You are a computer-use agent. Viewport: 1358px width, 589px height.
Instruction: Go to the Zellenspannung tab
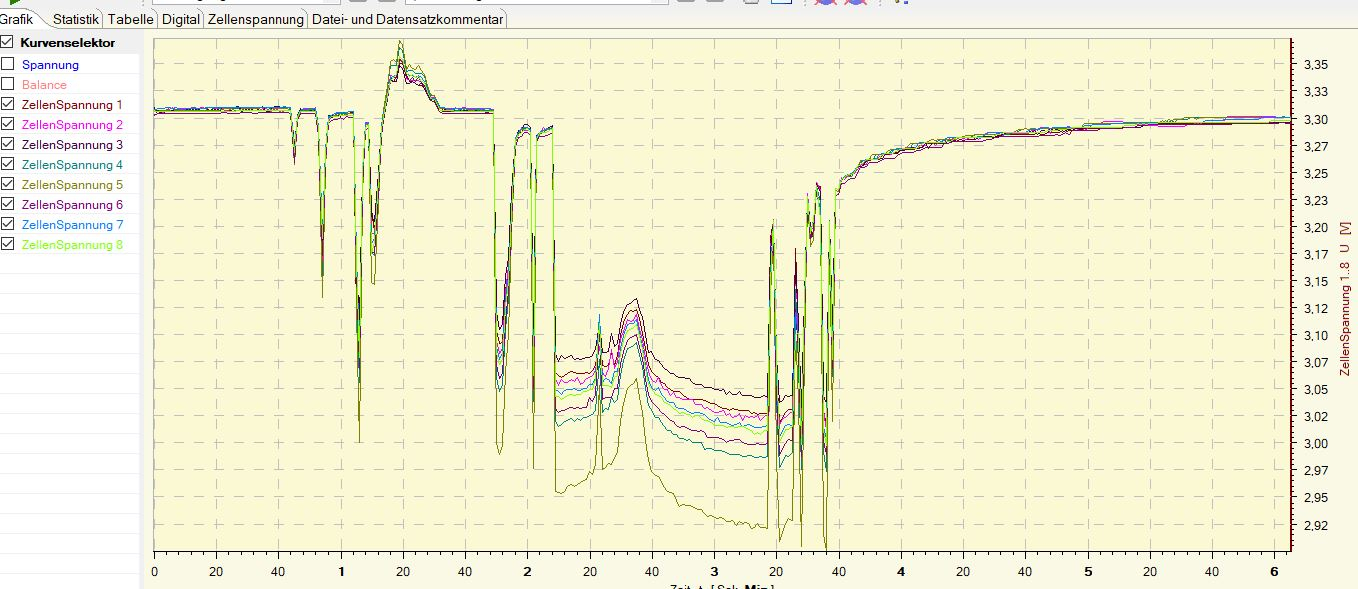tap(256, 19)
